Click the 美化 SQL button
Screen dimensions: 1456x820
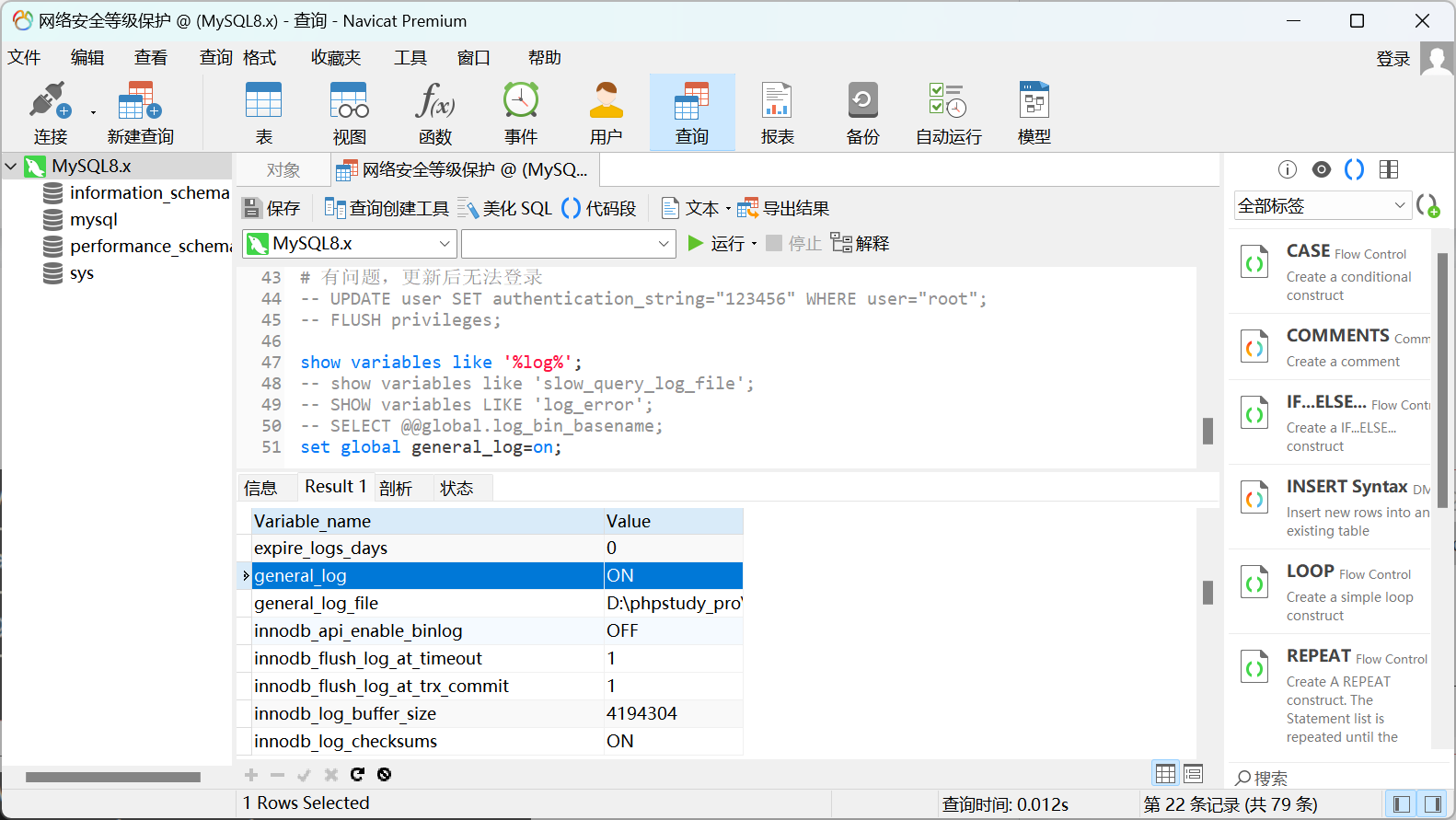click(x=504, y=209)
